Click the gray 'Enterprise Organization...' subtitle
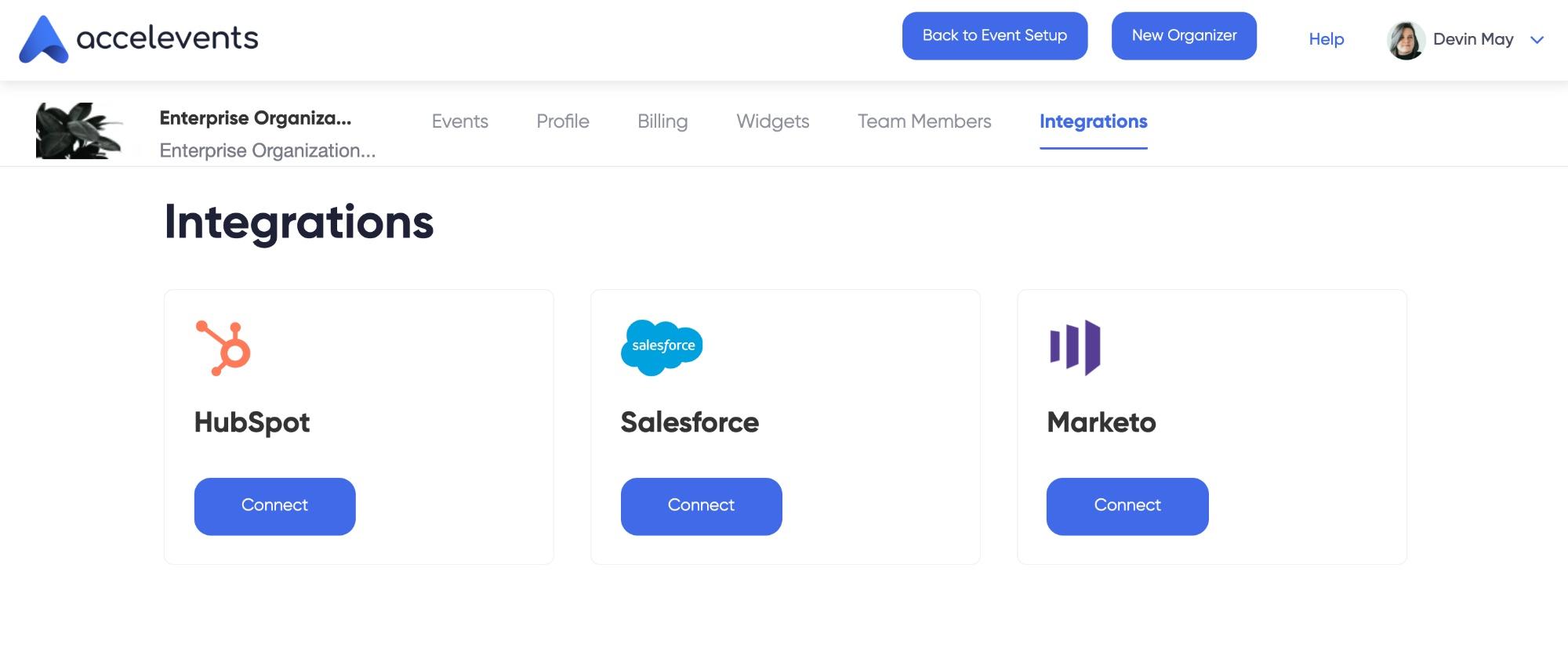This screenshot has width=1568, height=655. tap(267, 150)
